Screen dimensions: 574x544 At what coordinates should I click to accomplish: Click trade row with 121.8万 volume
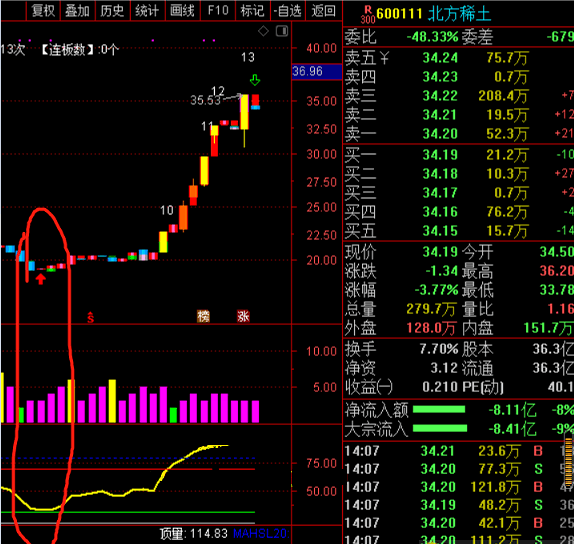pyautogui.click(x=458, y=487)
